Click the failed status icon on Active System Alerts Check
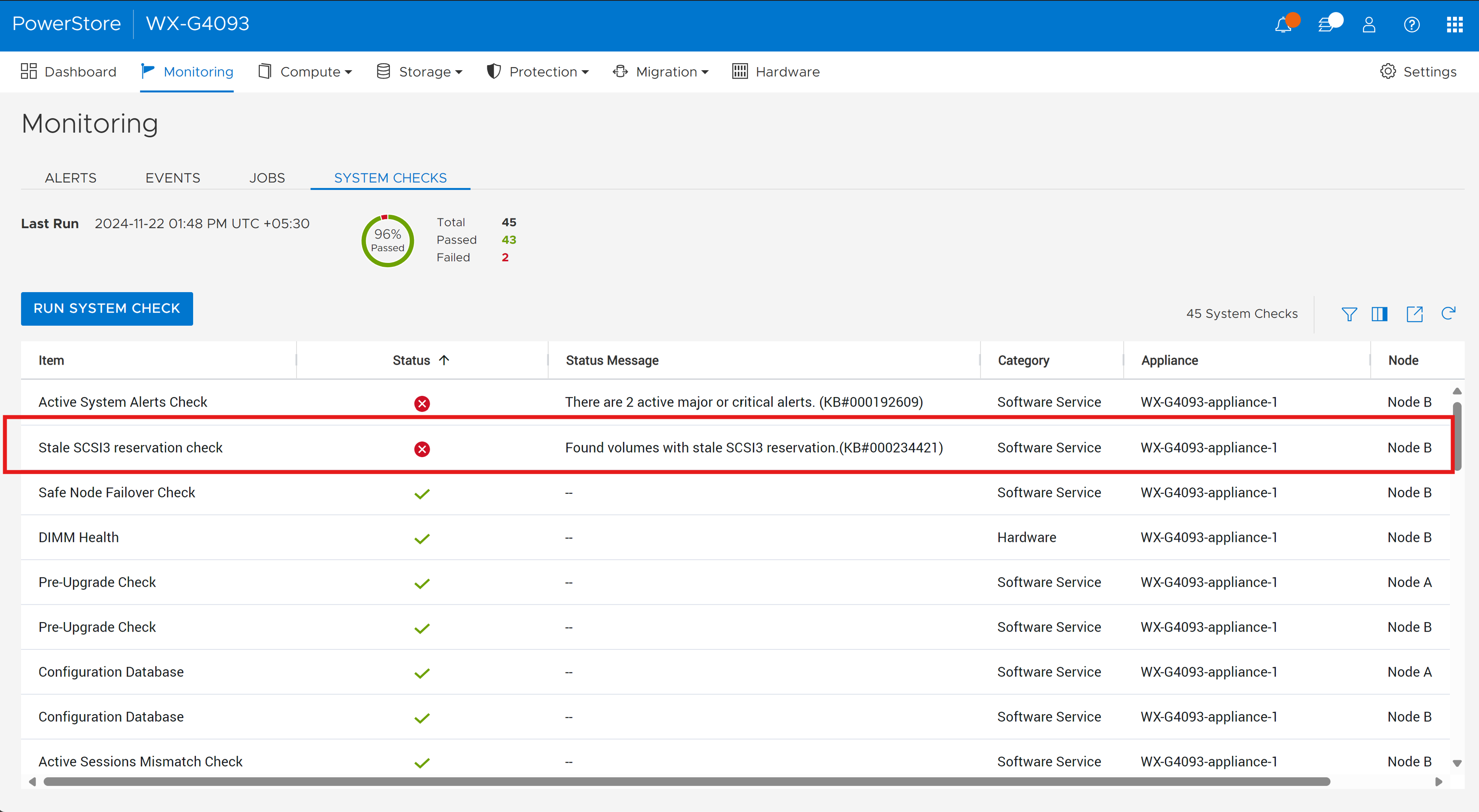 point(423,403)
